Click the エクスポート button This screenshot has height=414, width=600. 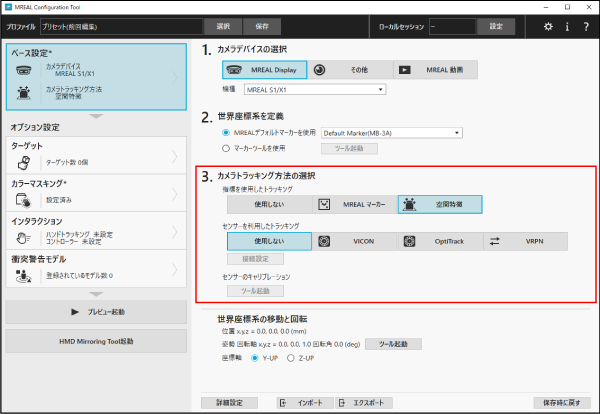tap(364, 403)
